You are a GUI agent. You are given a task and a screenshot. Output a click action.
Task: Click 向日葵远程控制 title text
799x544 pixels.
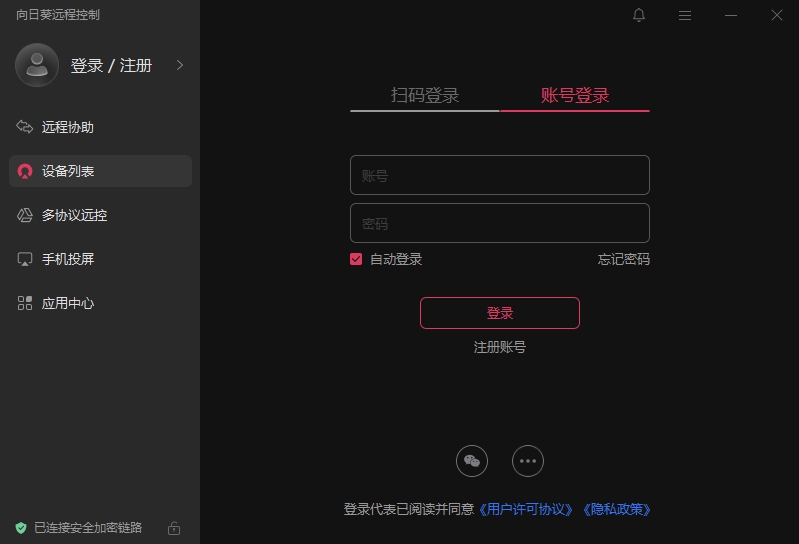point(58,15)
